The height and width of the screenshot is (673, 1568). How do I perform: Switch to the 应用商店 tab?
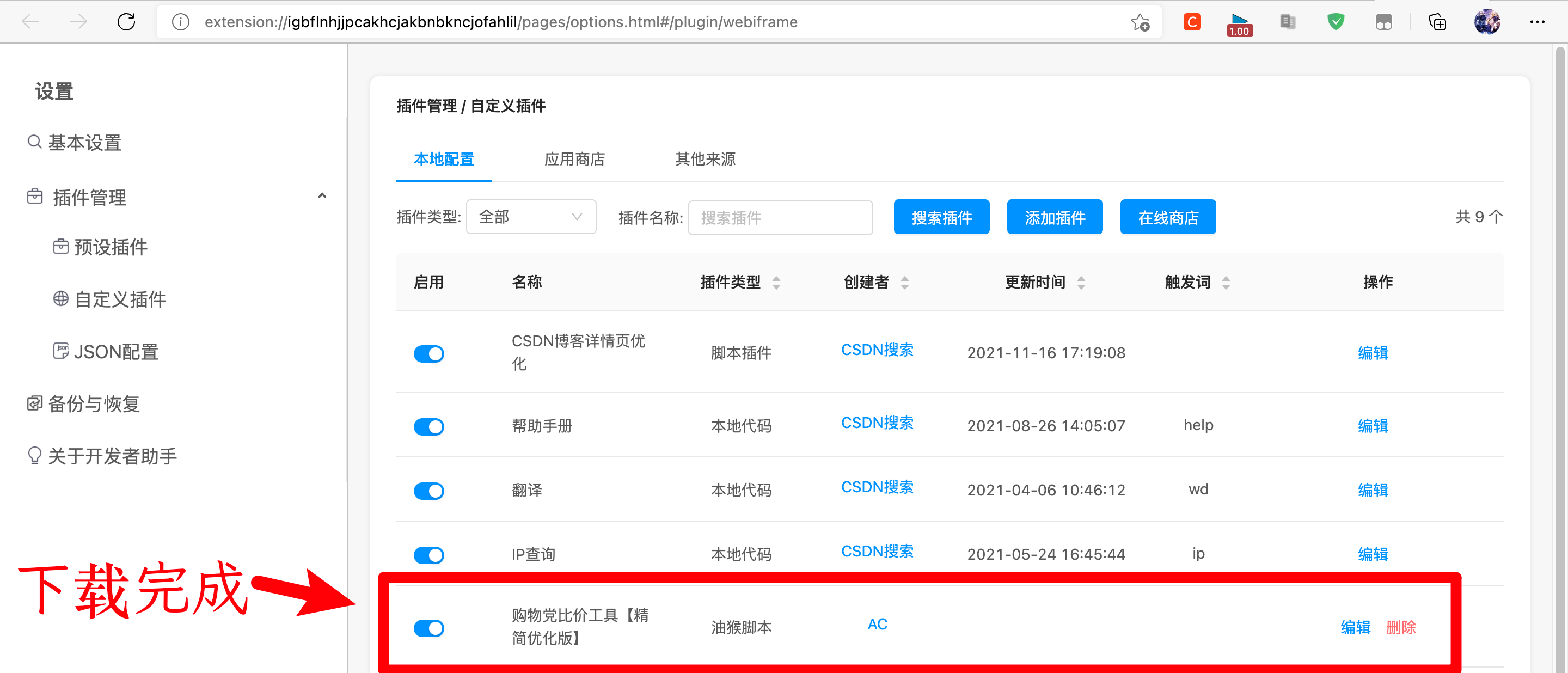(574, 160)
